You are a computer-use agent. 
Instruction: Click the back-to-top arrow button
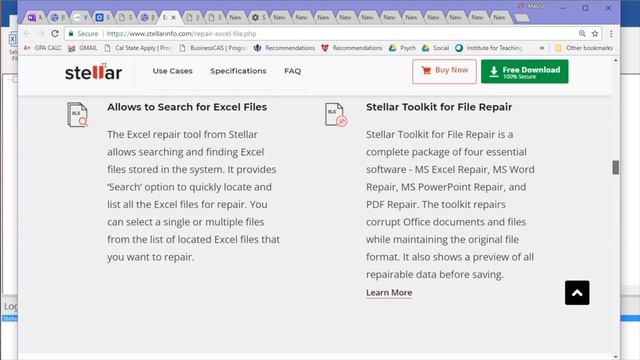click(x=577, y=293)
